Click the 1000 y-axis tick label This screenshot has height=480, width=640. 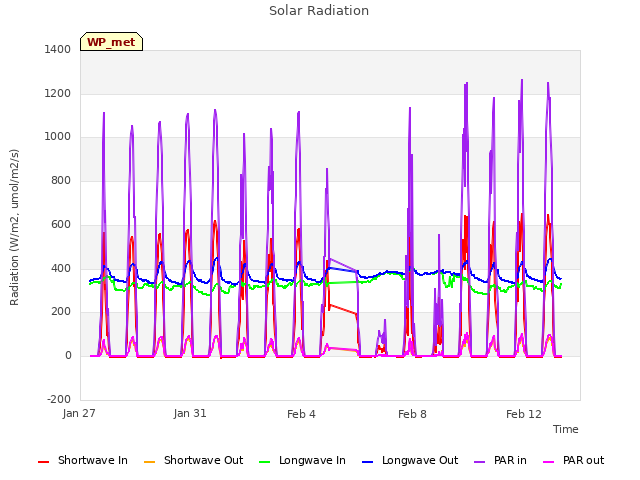coord(58,137)
